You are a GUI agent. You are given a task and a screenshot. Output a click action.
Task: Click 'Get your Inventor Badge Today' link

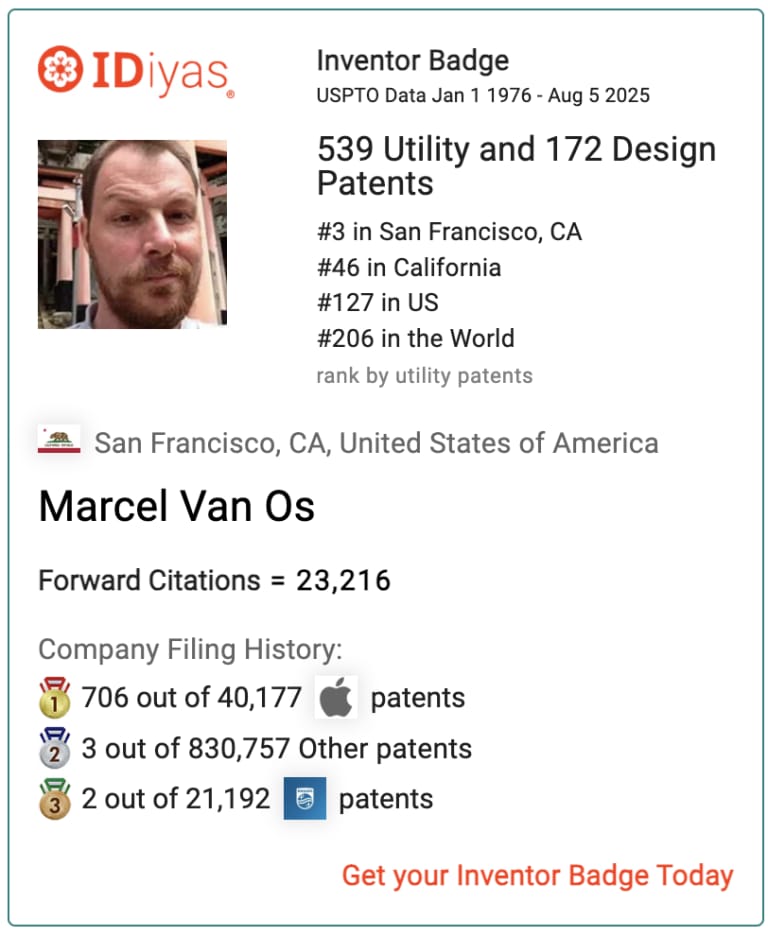click(x=537, y=876)
